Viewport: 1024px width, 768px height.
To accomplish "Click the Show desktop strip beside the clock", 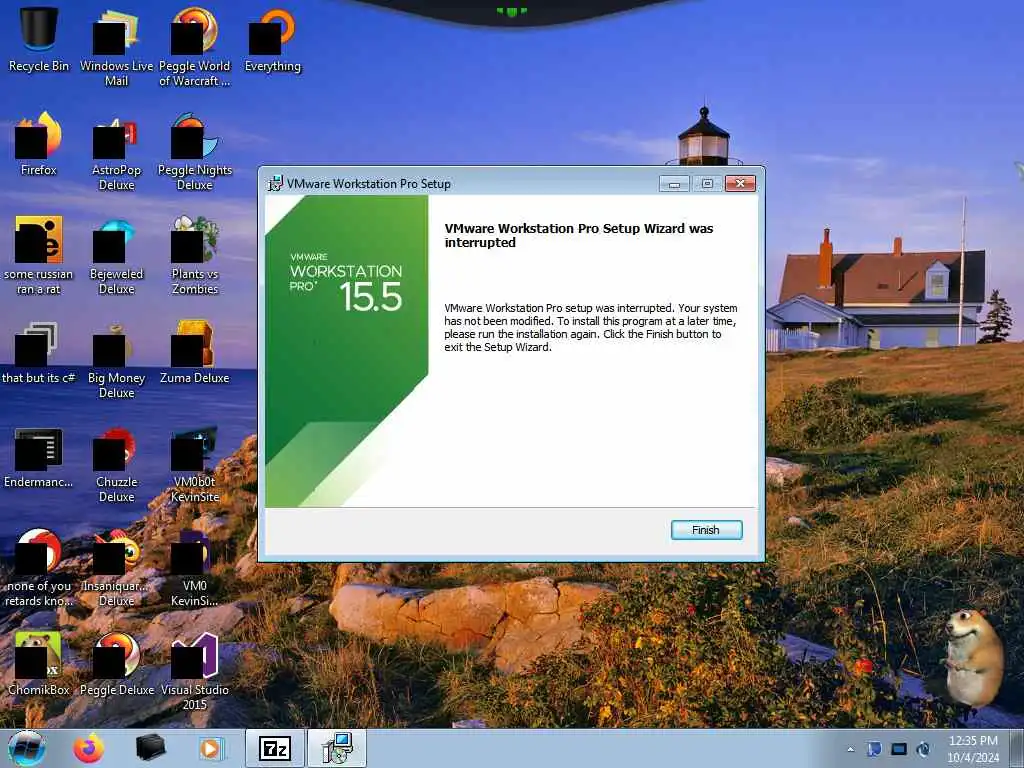I will pos(1017,748).
